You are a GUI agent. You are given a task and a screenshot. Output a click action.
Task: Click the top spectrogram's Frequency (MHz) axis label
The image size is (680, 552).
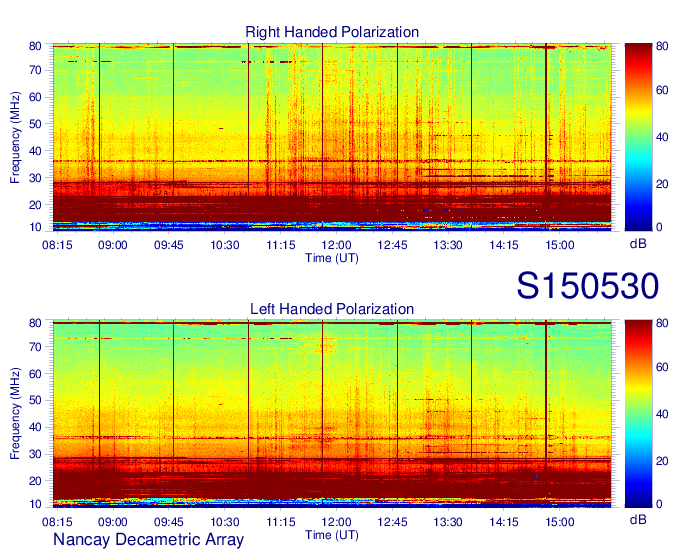(x=15, y=137)
